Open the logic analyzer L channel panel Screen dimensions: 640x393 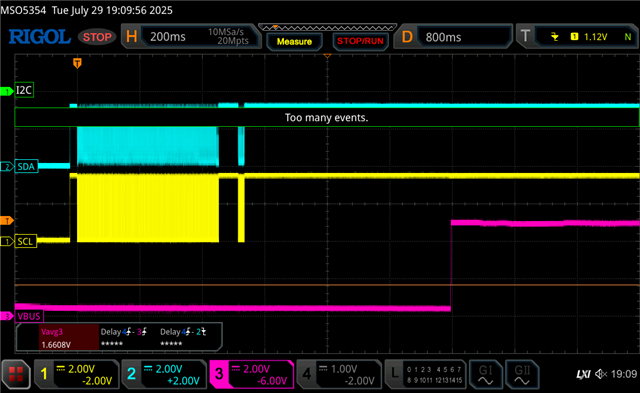tap(426, 374)
